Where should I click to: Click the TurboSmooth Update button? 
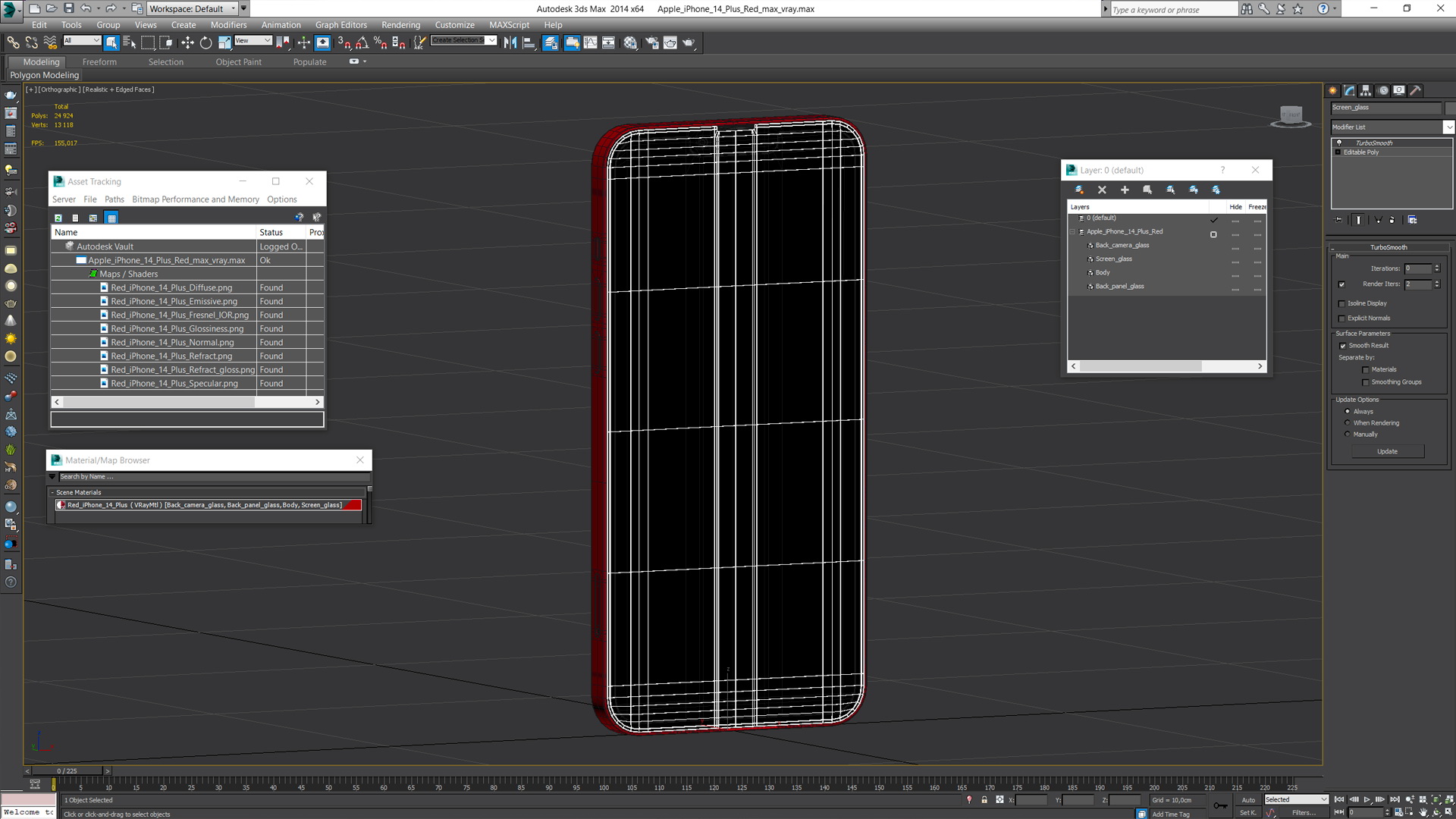1387,451
